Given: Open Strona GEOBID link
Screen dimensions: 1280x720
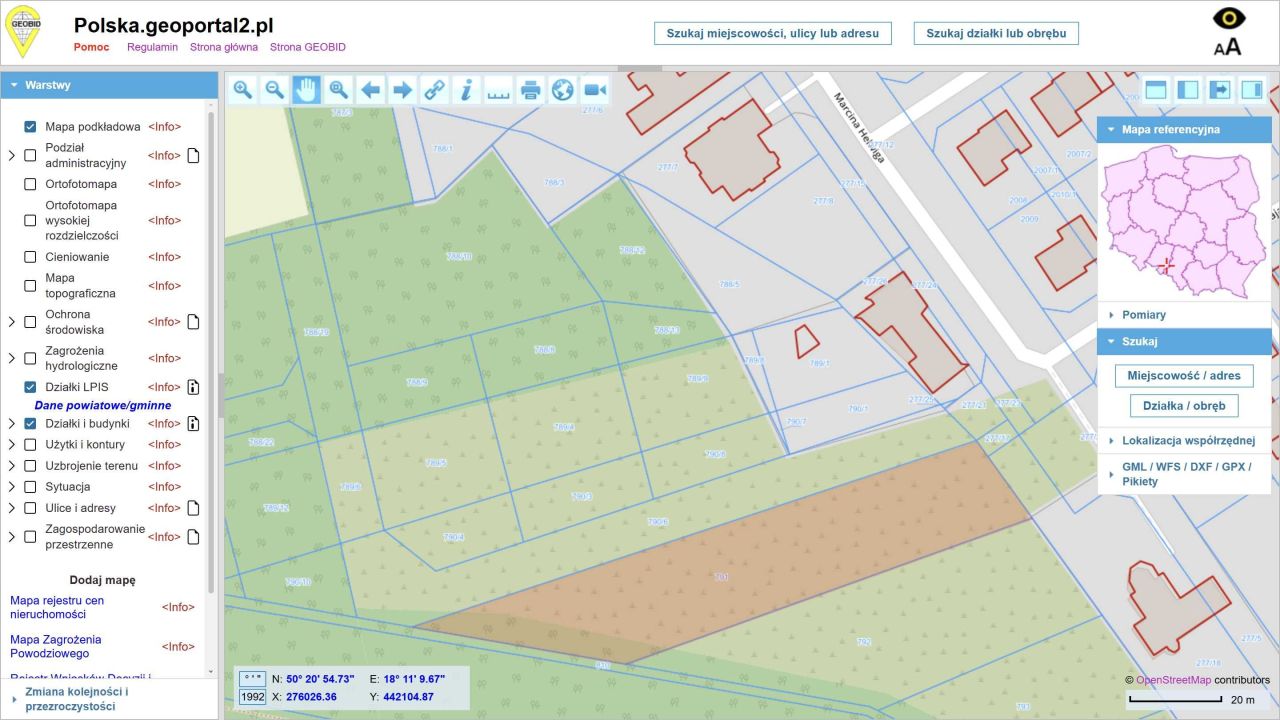Looking at the screenshot, I should pyautogui.click(x=308, y=47).
